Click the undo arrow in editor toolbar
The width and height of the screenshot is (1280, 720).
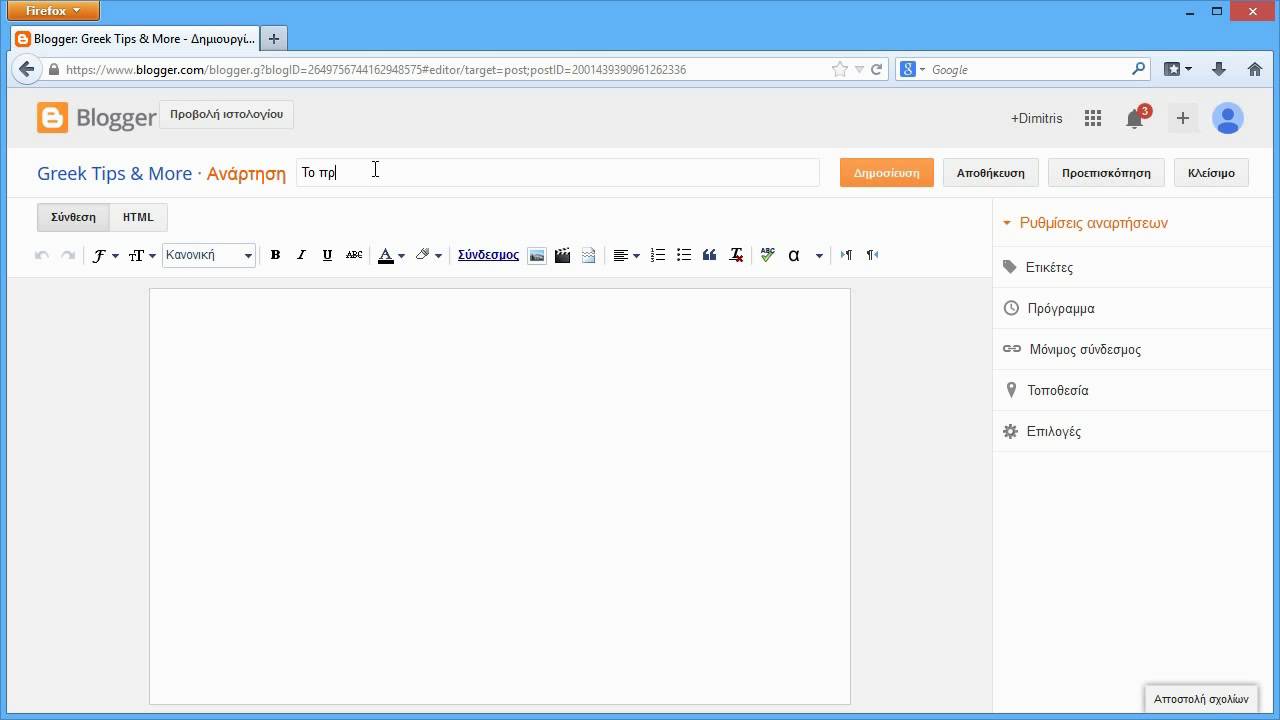coord(41,255)
